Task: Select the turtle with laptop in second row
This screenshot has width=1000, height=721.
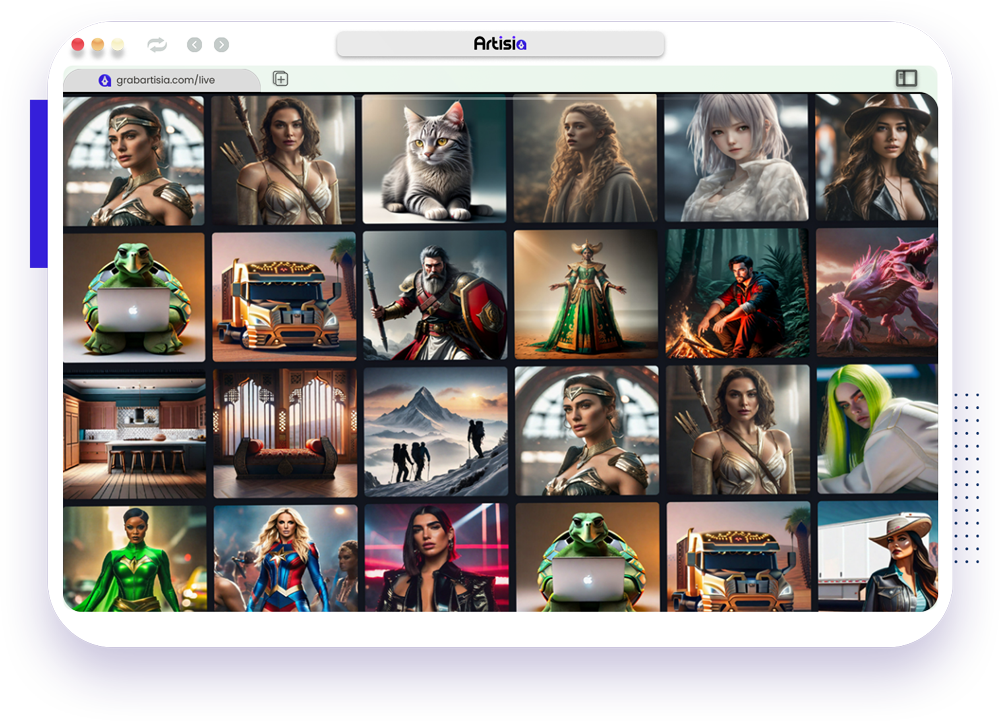Action: (x=134, y=297)
